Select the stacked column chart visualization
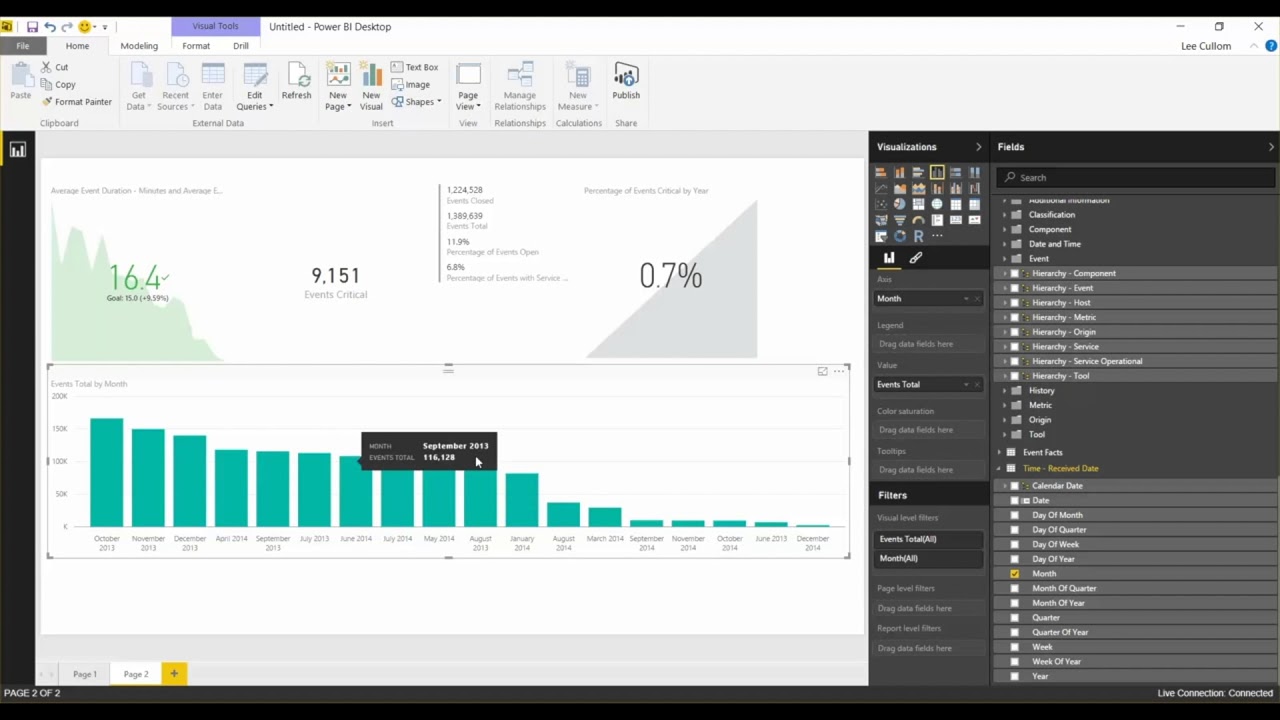1280x720 pixels. [x=900, y=172]
